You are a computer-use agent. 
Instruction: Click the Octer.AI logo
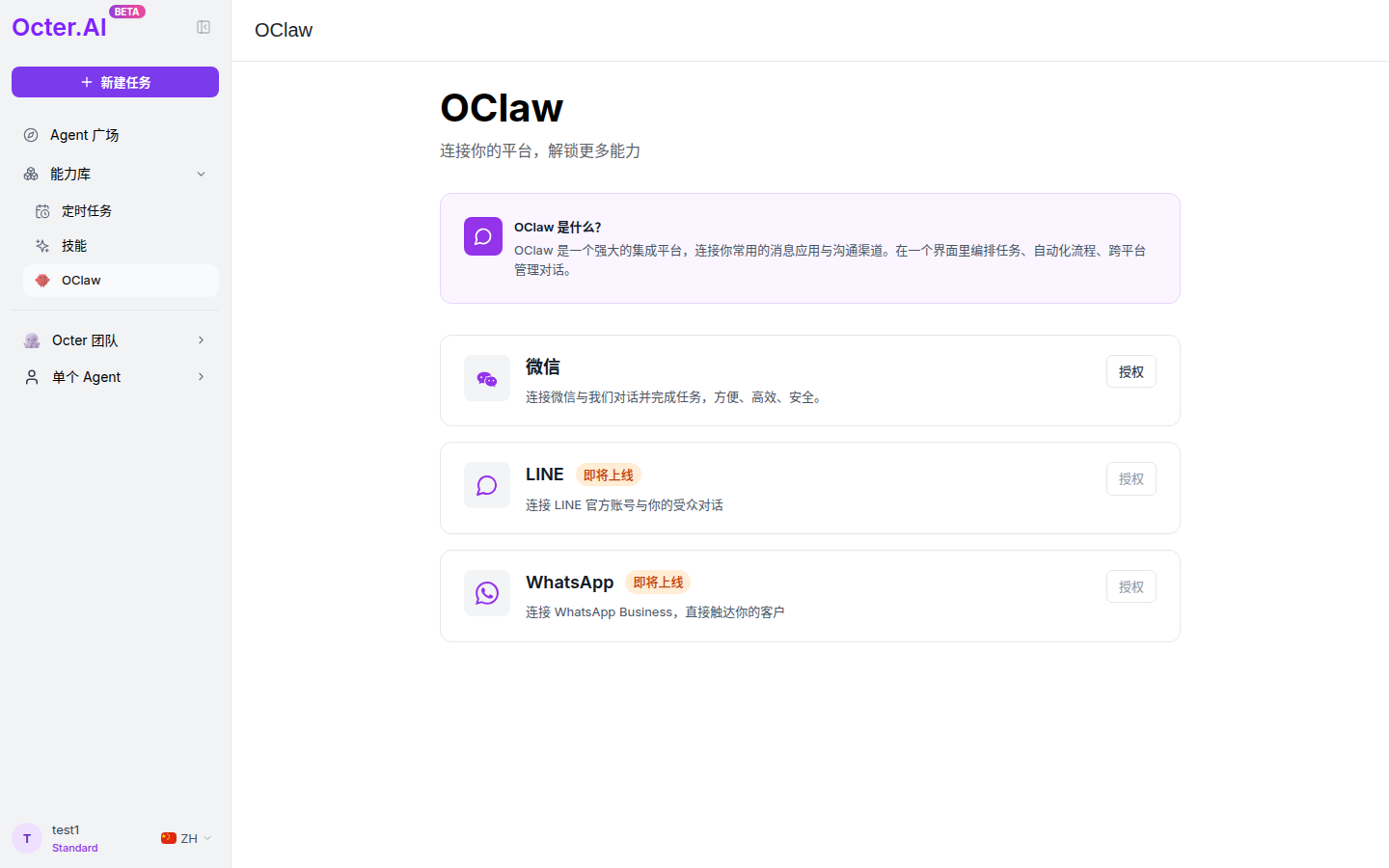[59, 27]
